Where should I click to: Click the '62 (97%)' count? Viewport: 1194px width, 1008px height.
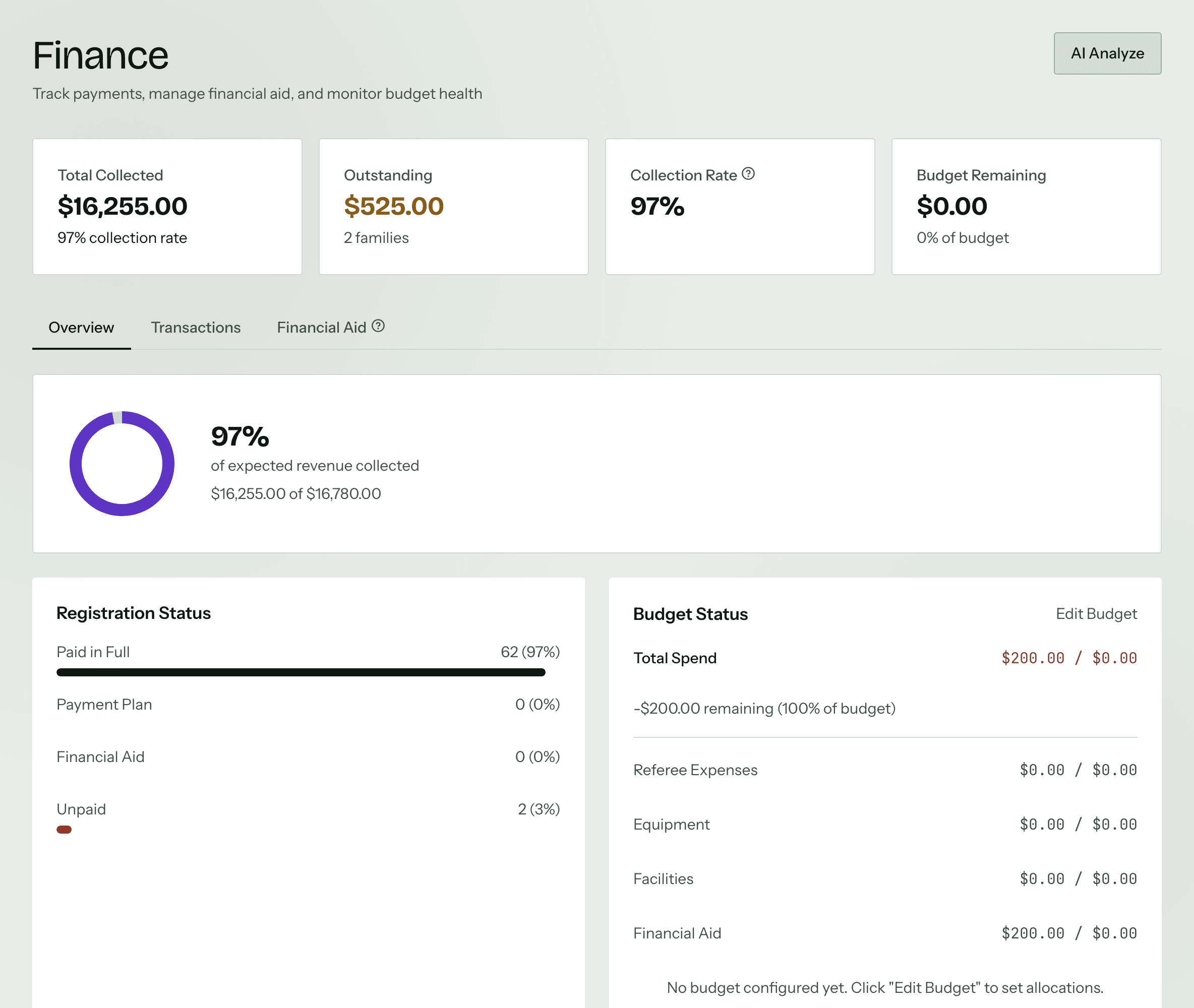click(530, 652)
